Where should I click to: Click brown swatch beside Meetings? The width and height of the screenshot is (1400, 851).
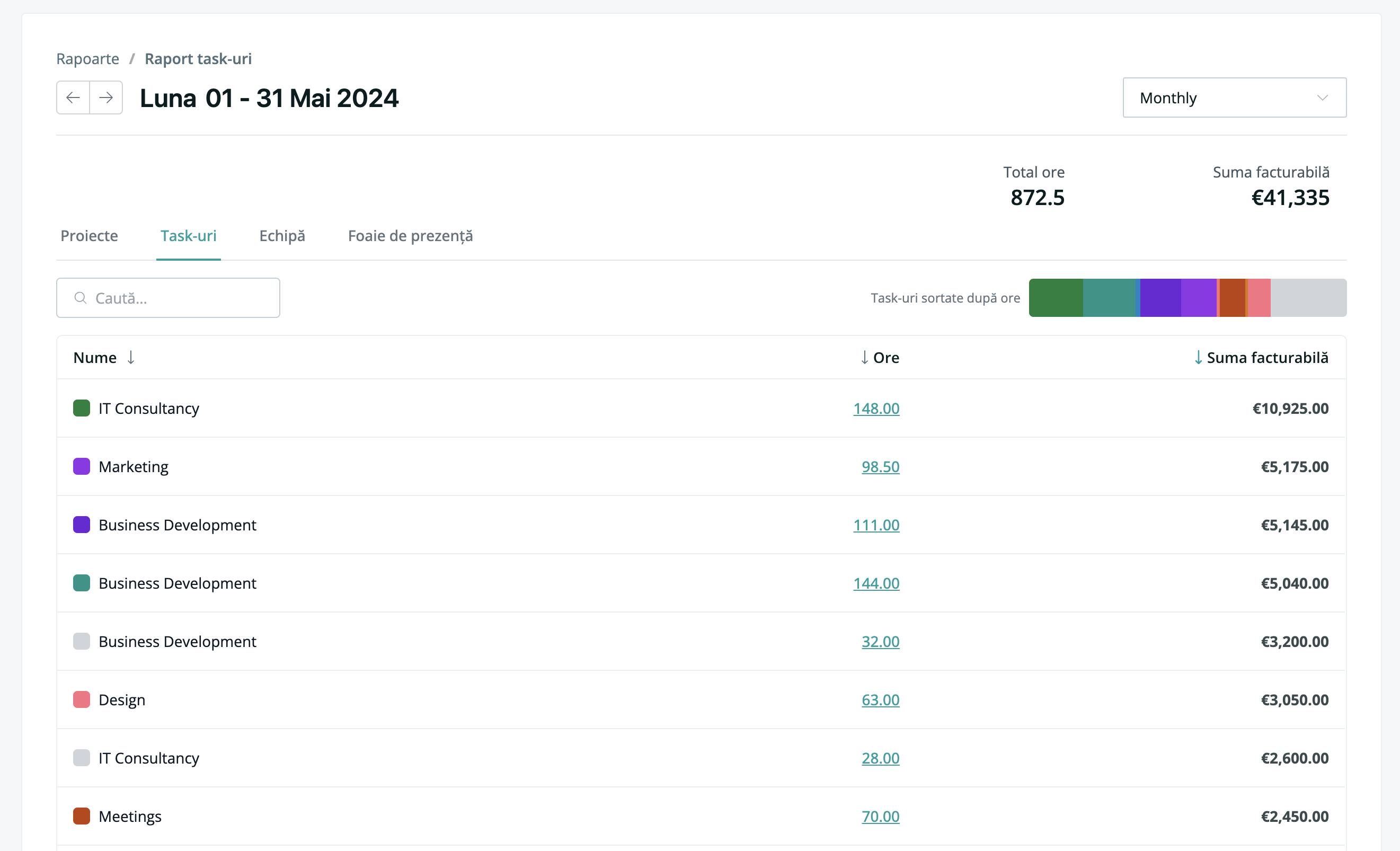[81, 817]
